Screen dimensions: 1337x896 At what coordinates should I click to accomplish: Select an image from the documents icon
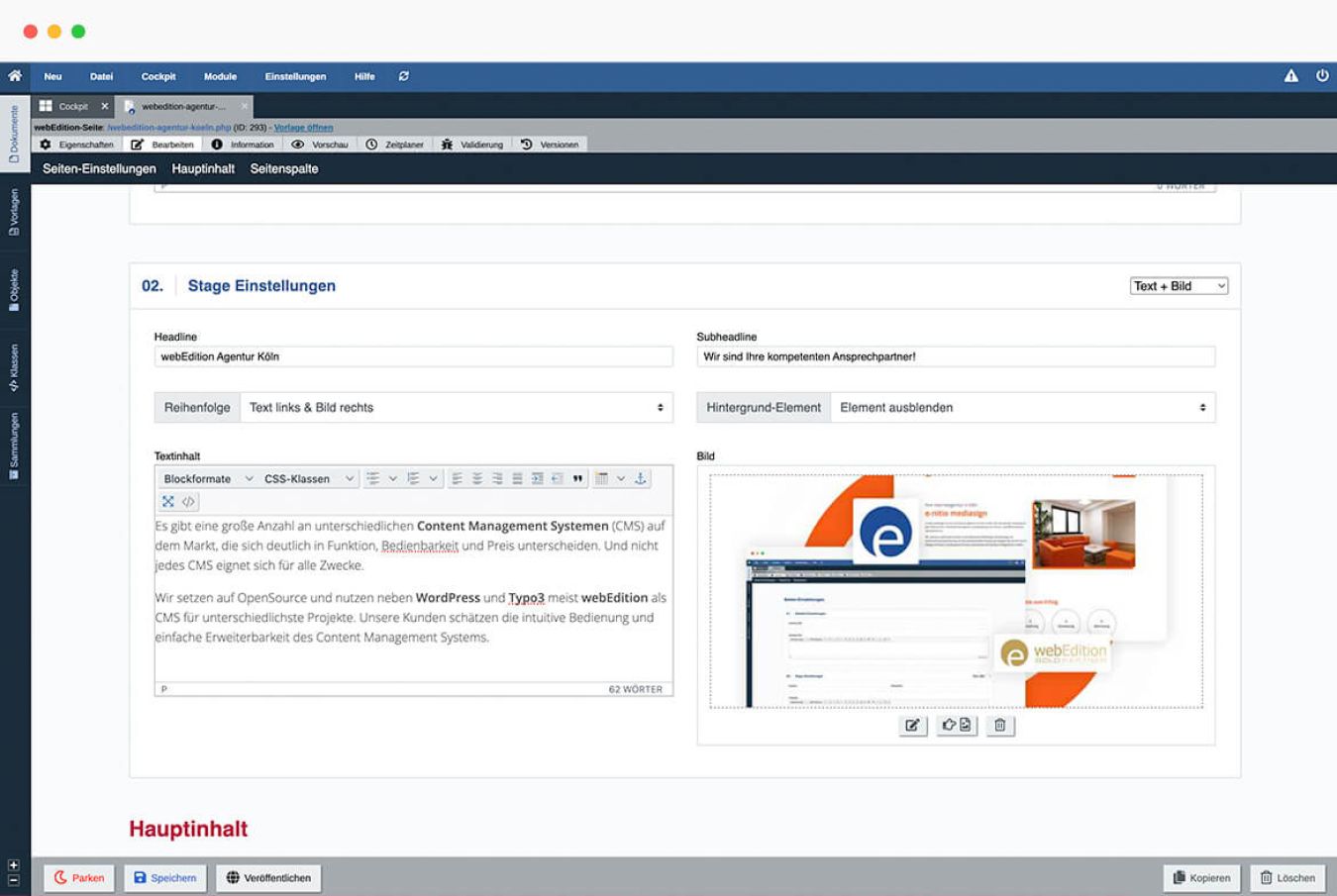coord(956,725)
